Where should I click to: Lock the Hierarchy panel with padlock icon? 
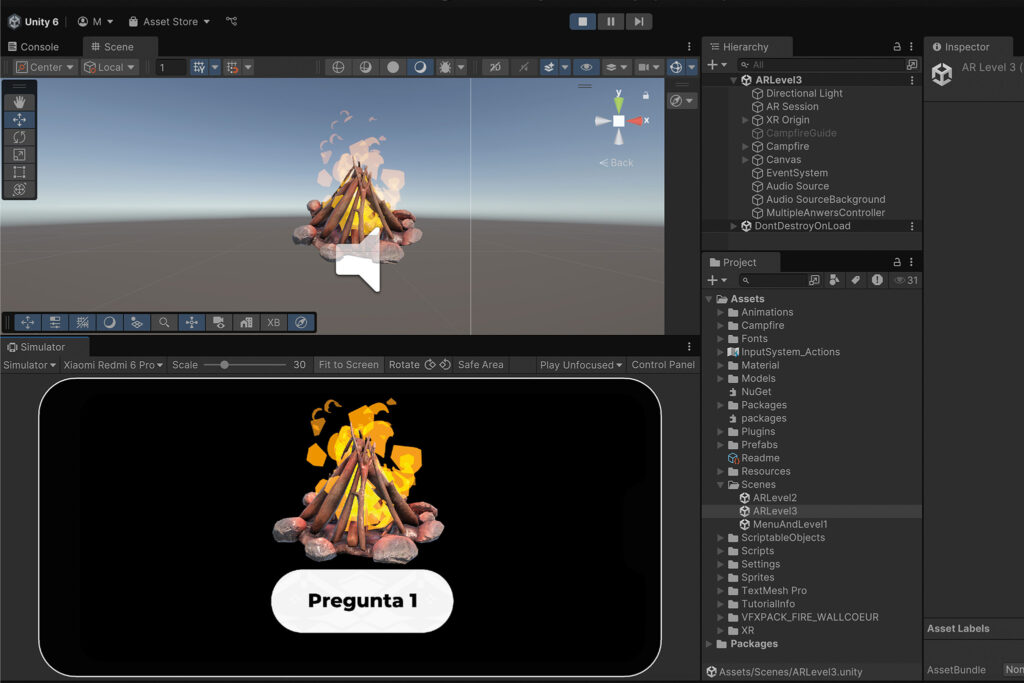(896, 47)
